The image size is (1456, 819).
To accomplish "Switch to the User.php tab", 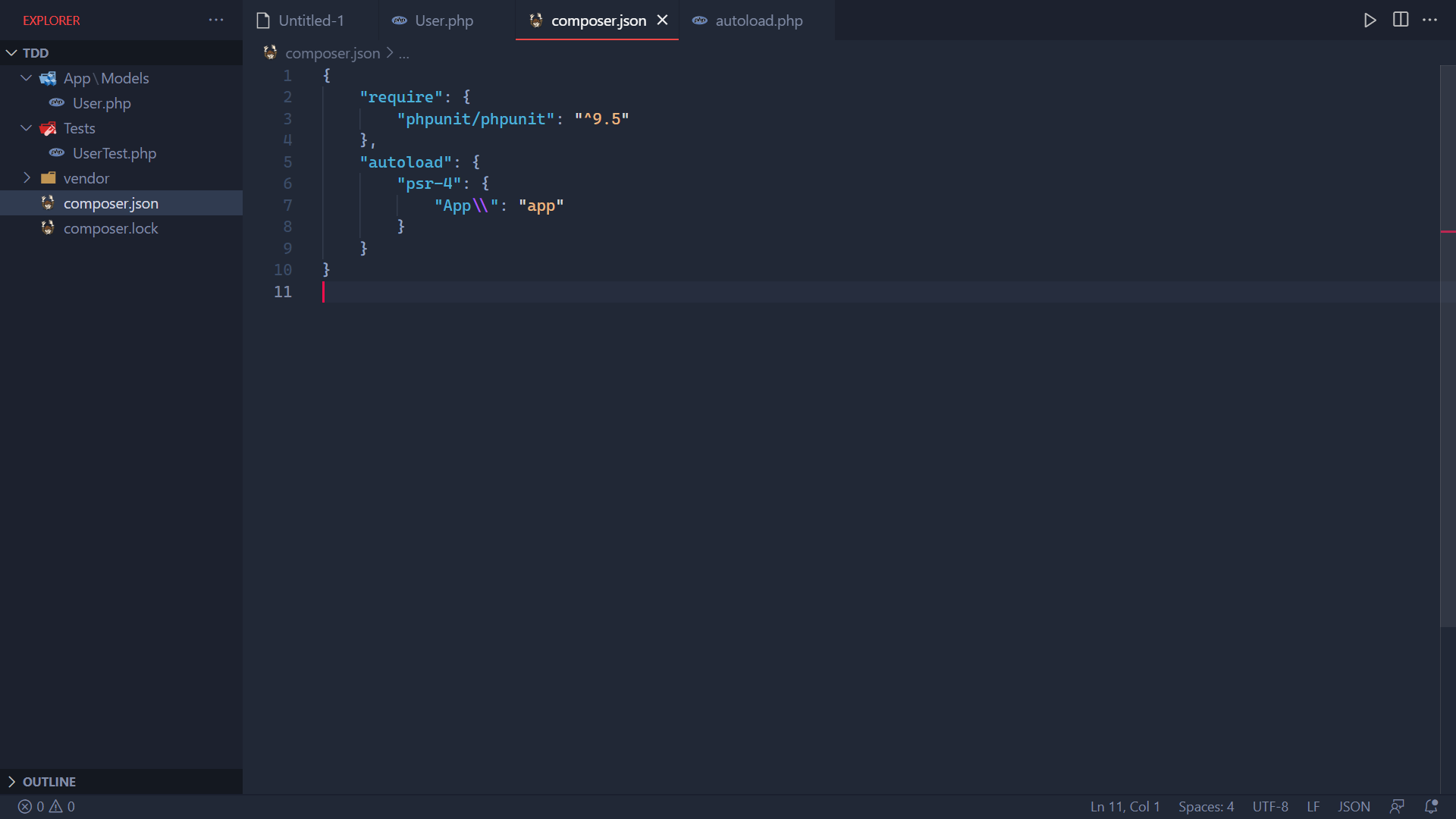I will [x=444, y=20].
